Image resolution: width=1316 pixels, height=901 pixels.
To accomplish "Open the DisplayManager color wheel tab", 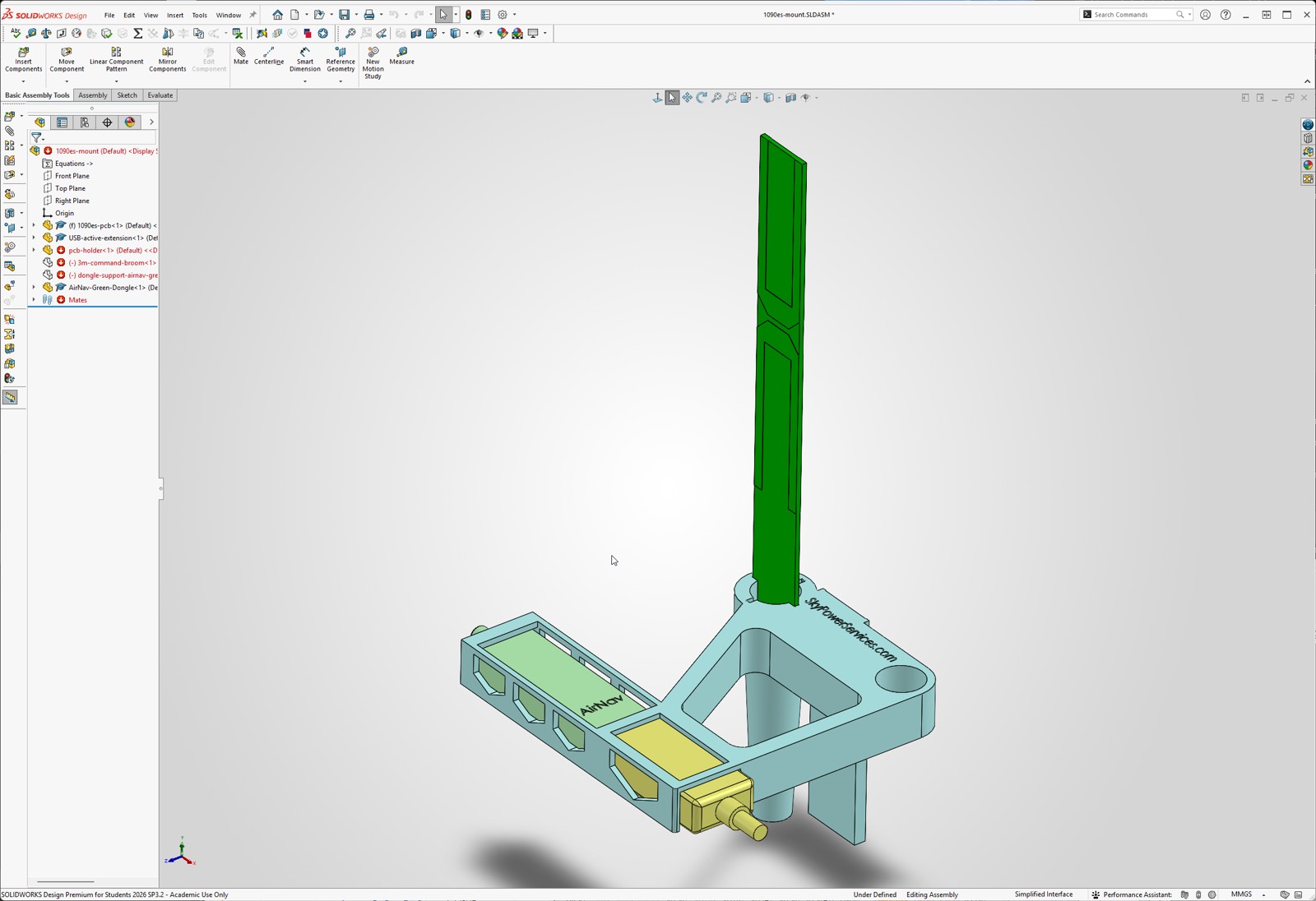I will (x=130, y=122).
